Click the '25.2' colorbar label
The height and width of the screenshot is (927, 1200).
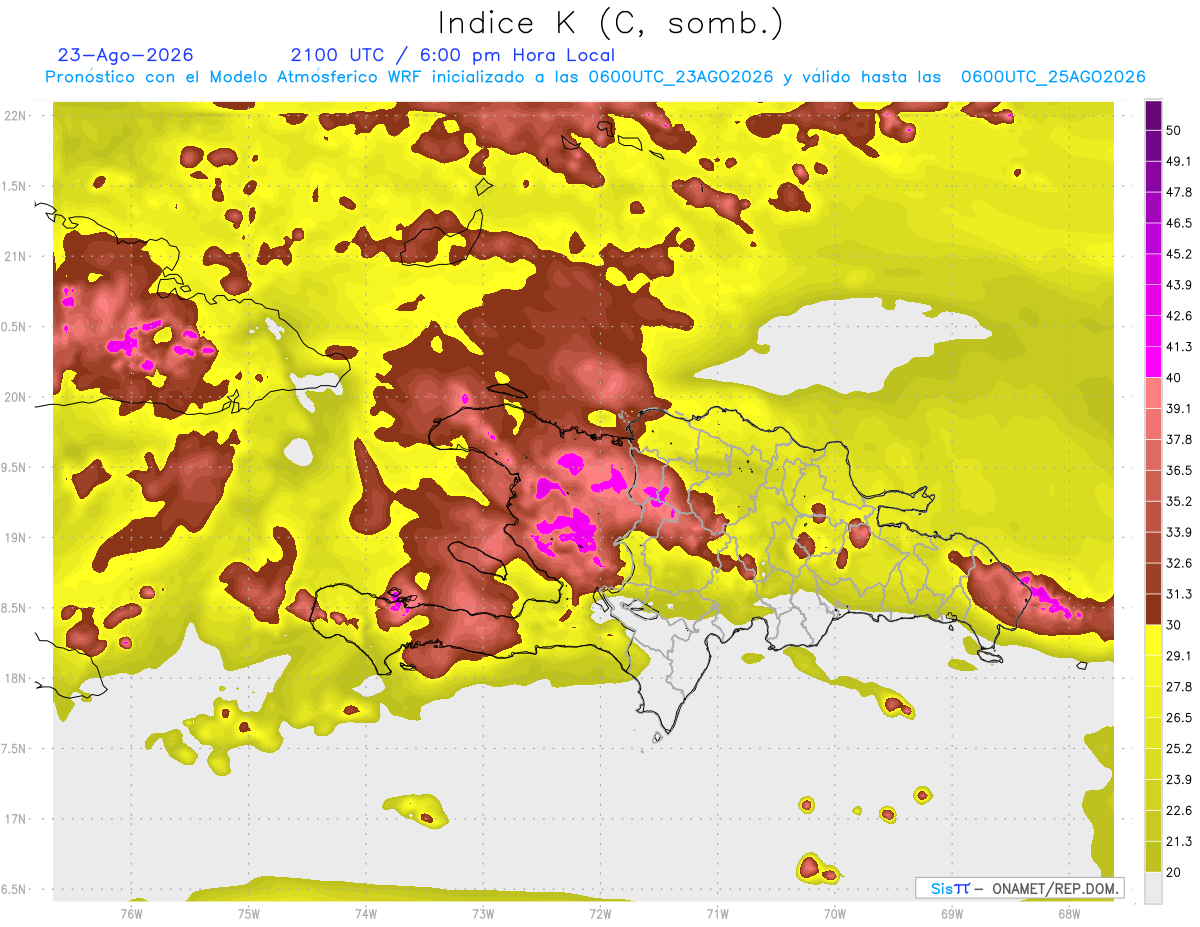[x=1179, y=749]
